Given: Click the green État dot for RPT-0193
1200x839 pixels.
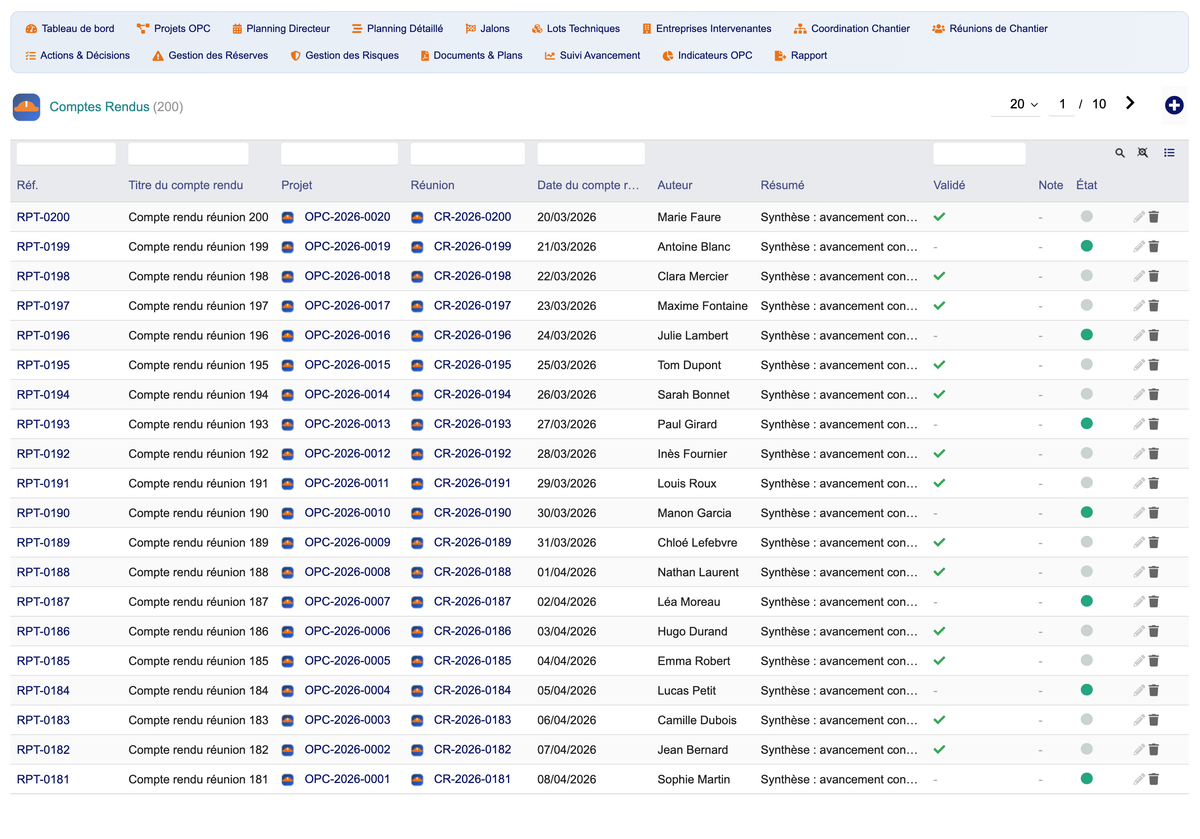Looking at the screenshot, I should pyautogui.click(x=1087, y=424).
